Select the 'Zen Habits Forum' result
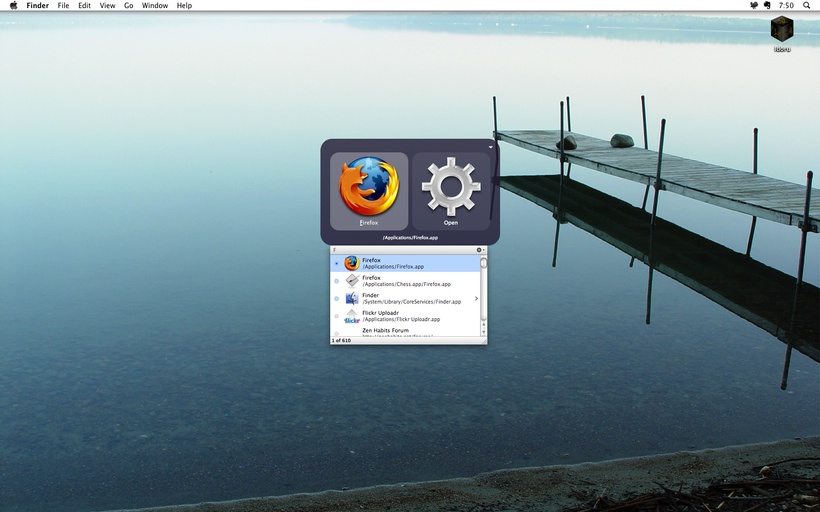The height and width of the screenshot is (512, 820). click(x=385, y=331)
